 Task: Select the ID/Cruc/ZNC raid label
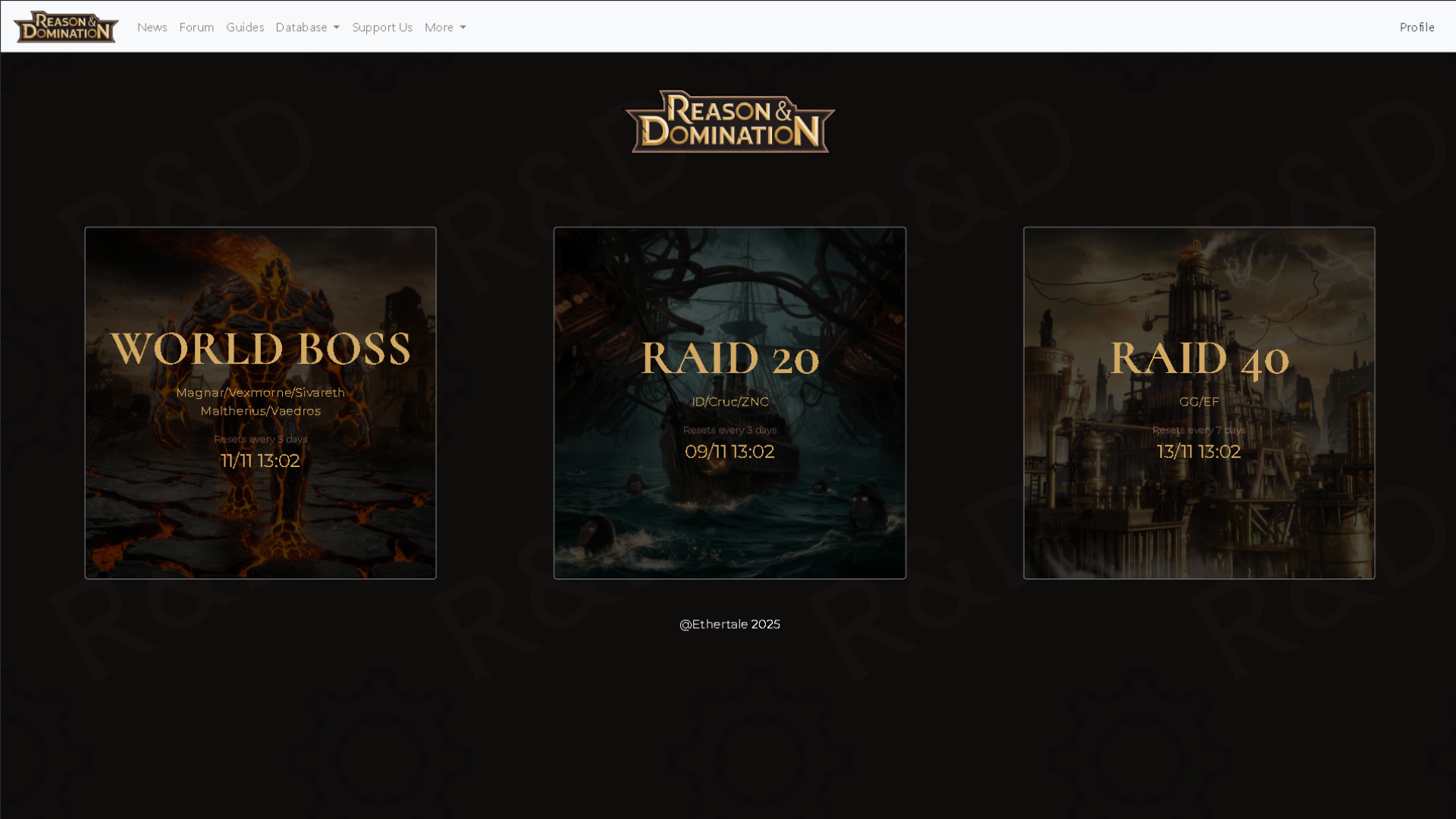730,401
